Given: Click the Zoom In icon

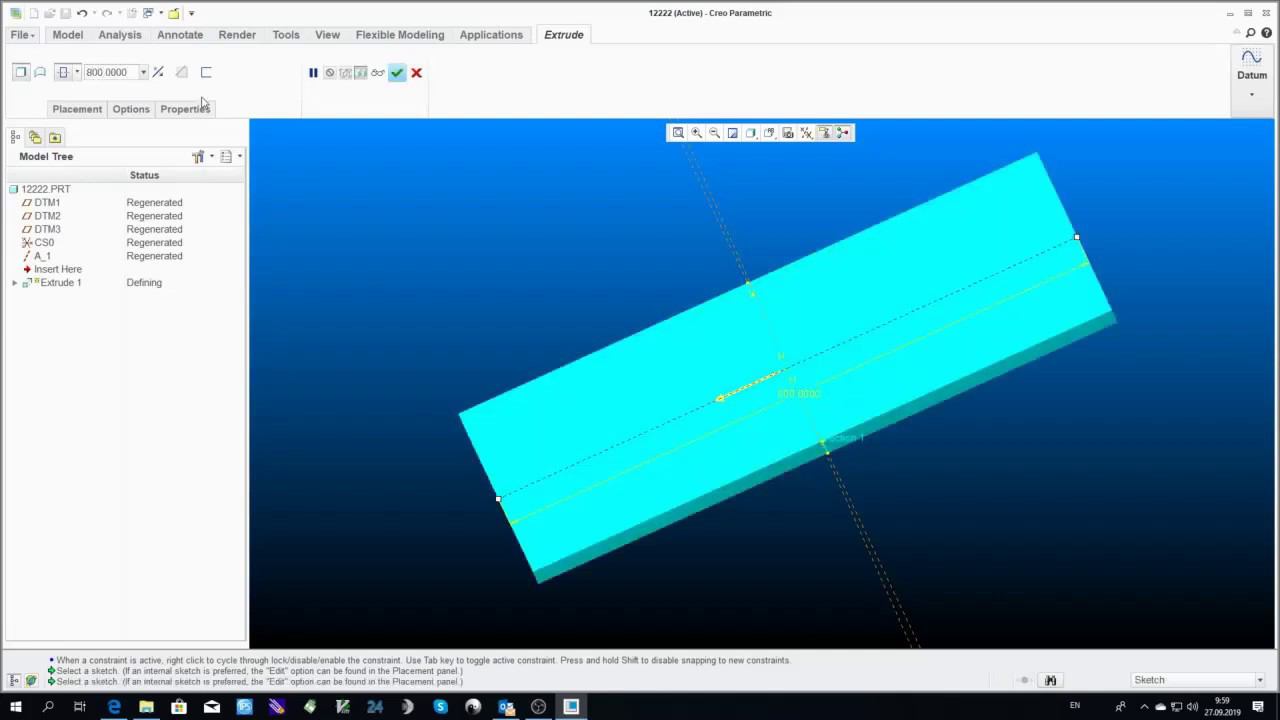Looking at the screenshot, I should point(696,133).
